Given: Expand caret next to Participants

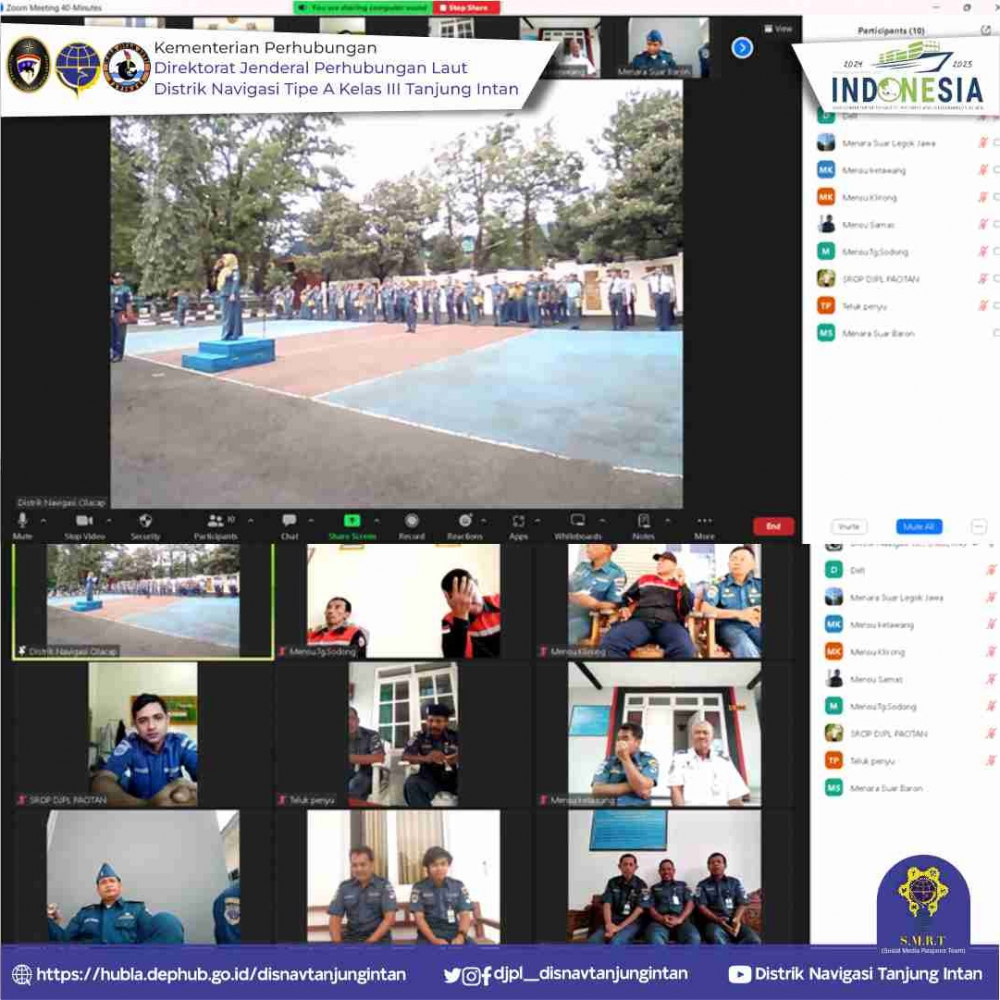Looking at the screenshot, I should point(251,520).
